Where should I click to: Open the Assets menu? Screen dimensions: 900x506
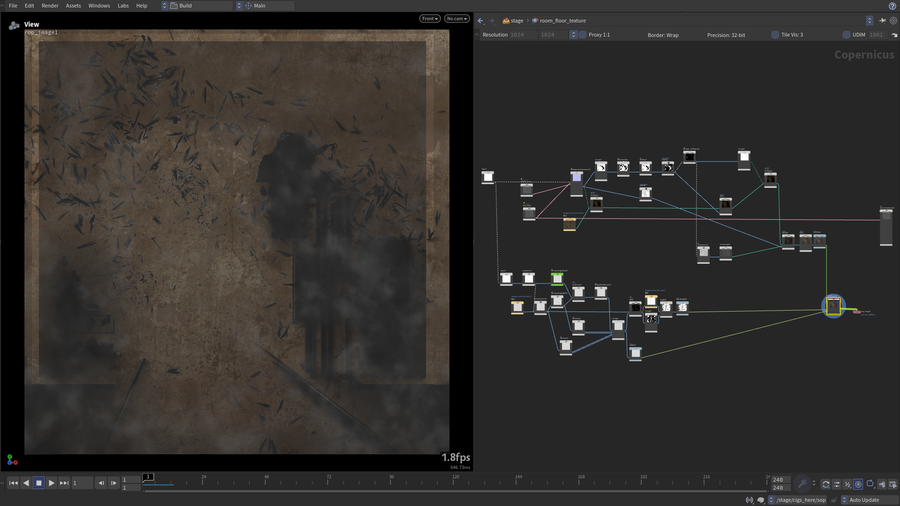coord(73,6)
